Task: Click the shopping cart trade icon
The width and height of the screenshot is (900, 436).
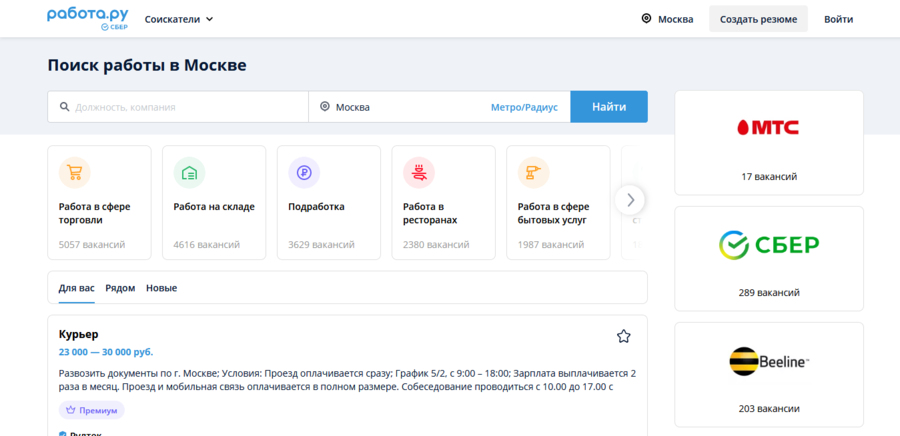Action: [x=75, y=173]
